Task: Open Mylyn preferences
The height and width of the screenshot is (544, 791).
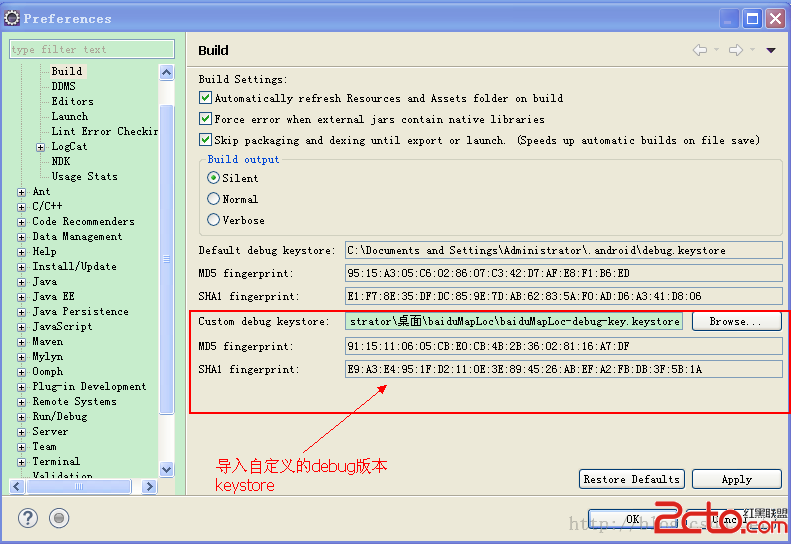Action: coord(48,357)
